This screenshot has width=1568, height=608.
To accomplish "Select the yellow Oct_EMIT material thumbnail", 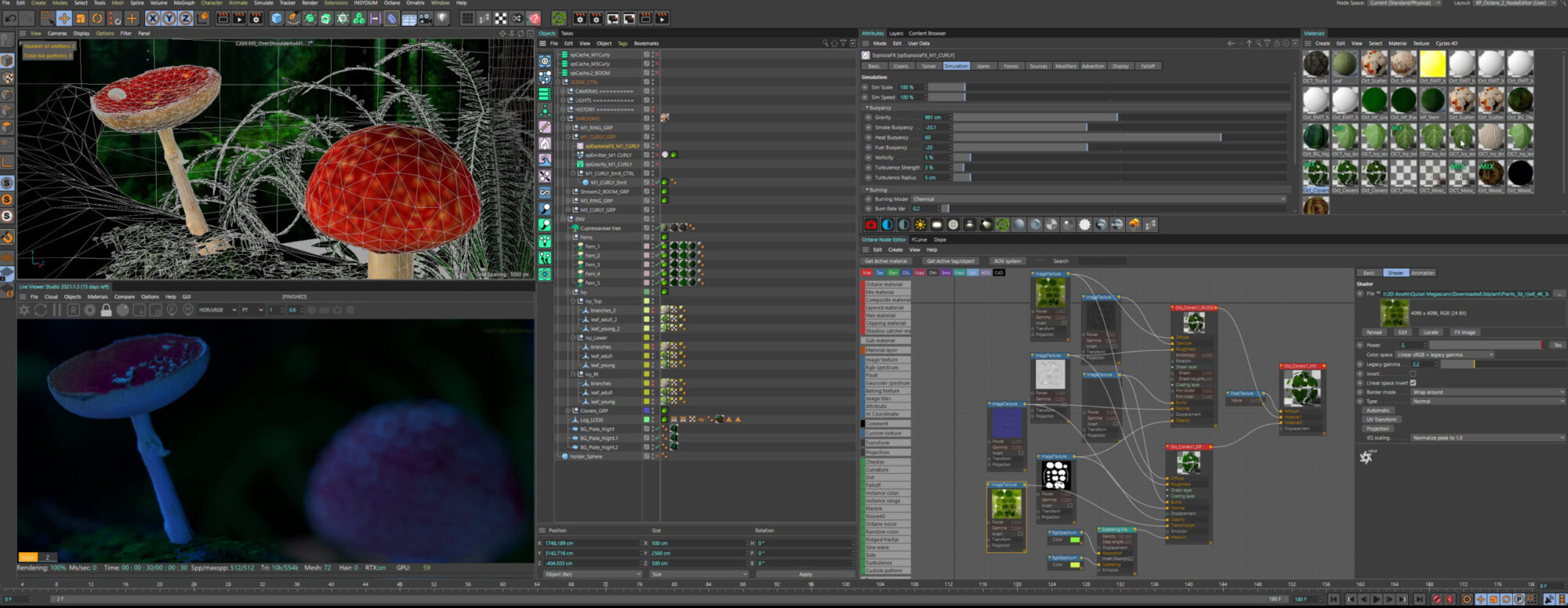I will [x=1432, y=64].
